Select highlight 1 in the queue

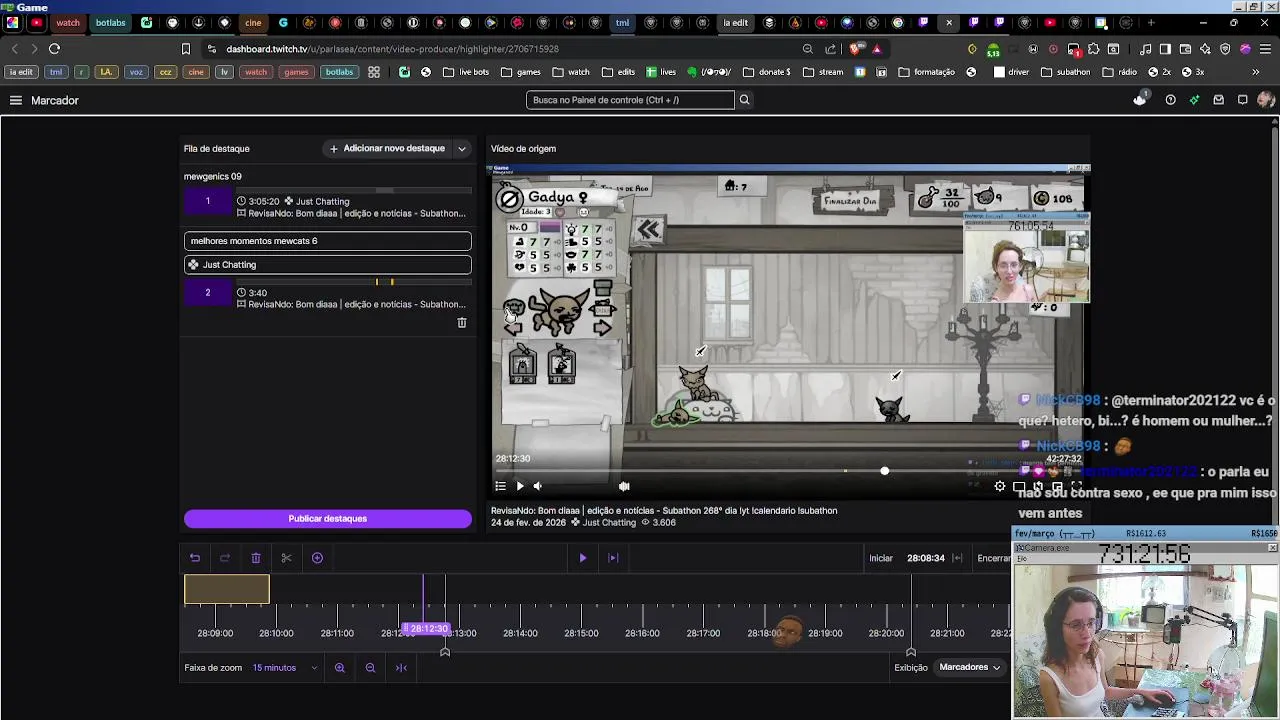(x=327, y=202)
